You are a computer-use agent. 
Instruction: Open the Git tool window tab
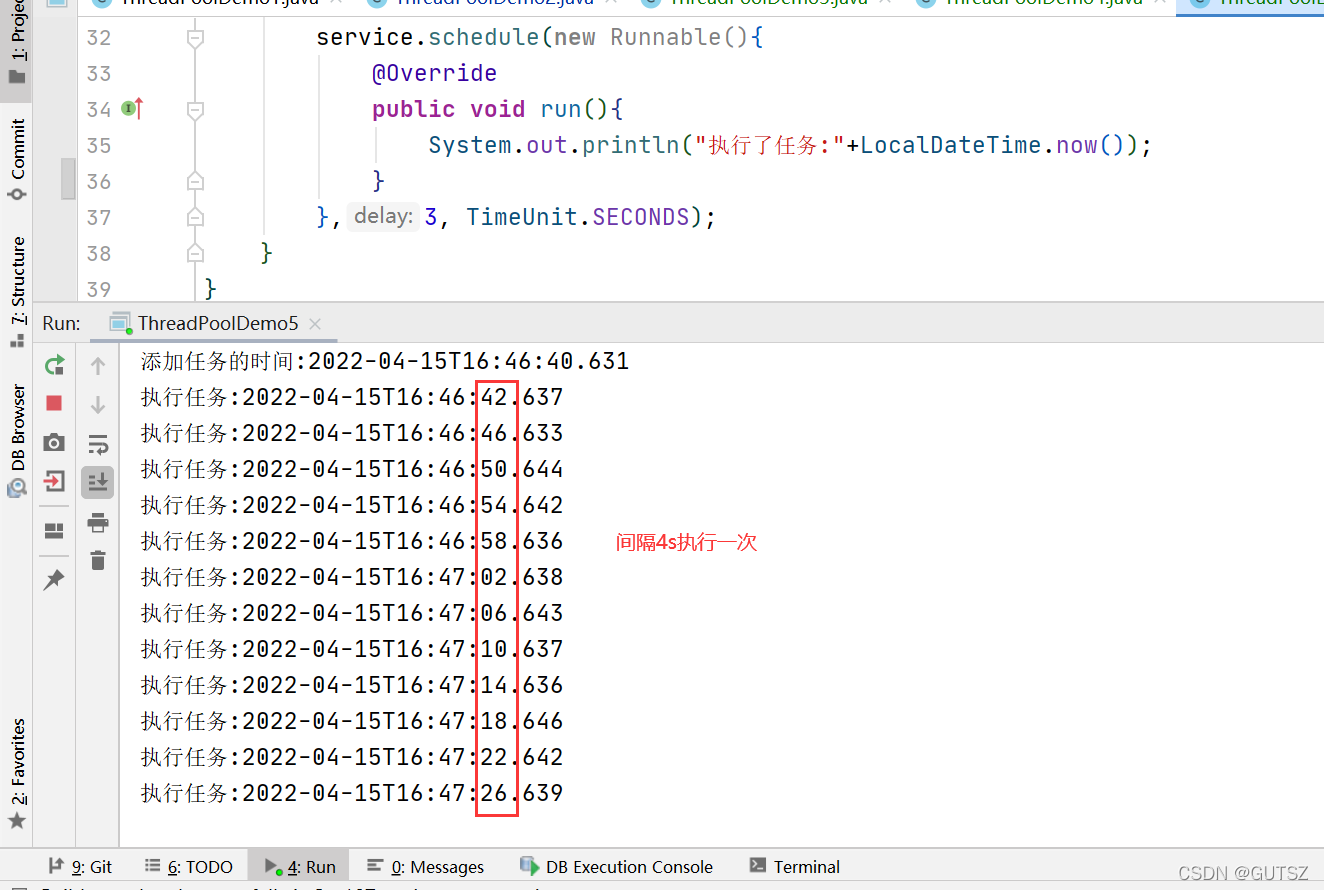[81, 867]
